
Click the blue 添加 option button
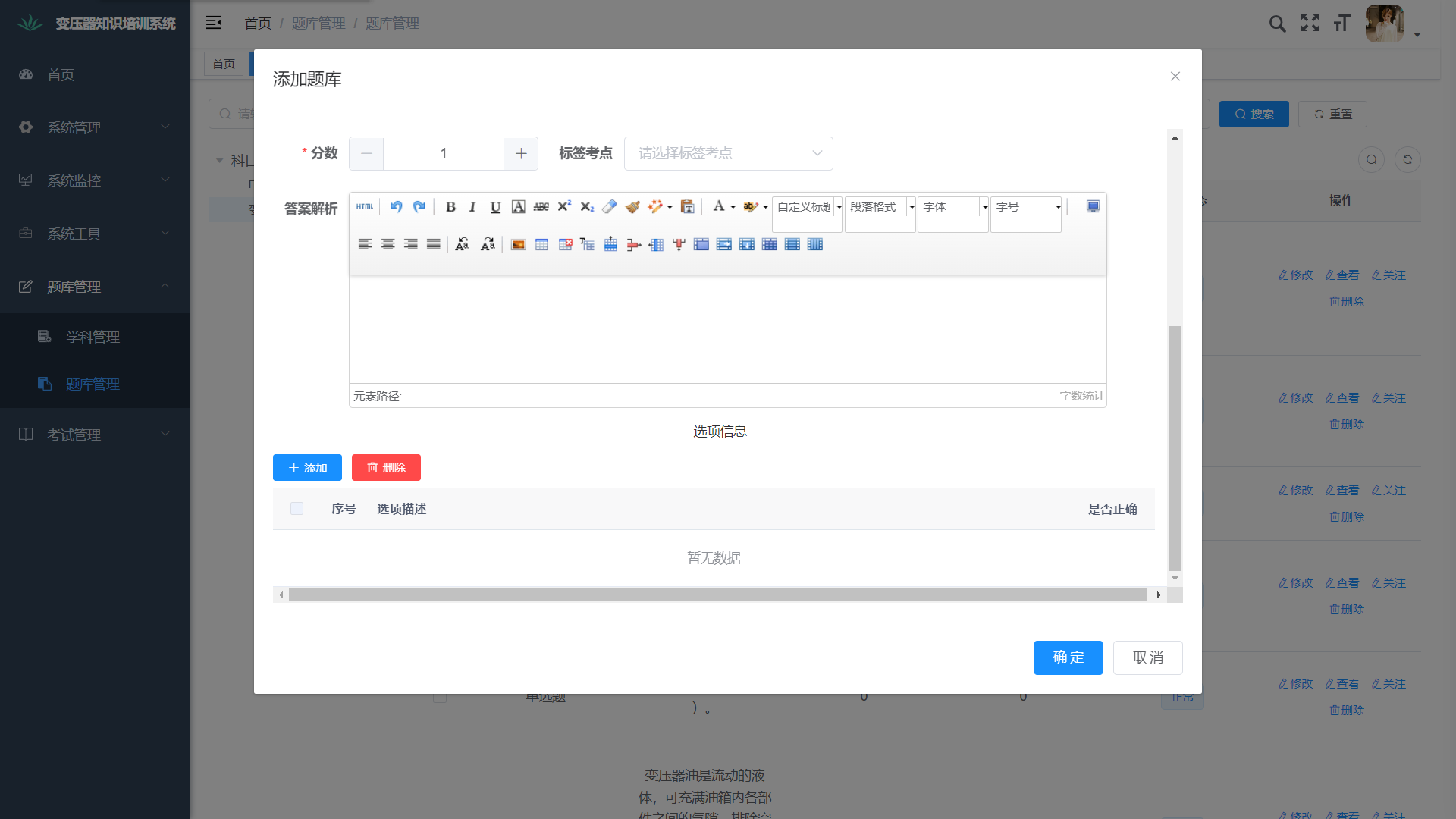tap(307, 468)
